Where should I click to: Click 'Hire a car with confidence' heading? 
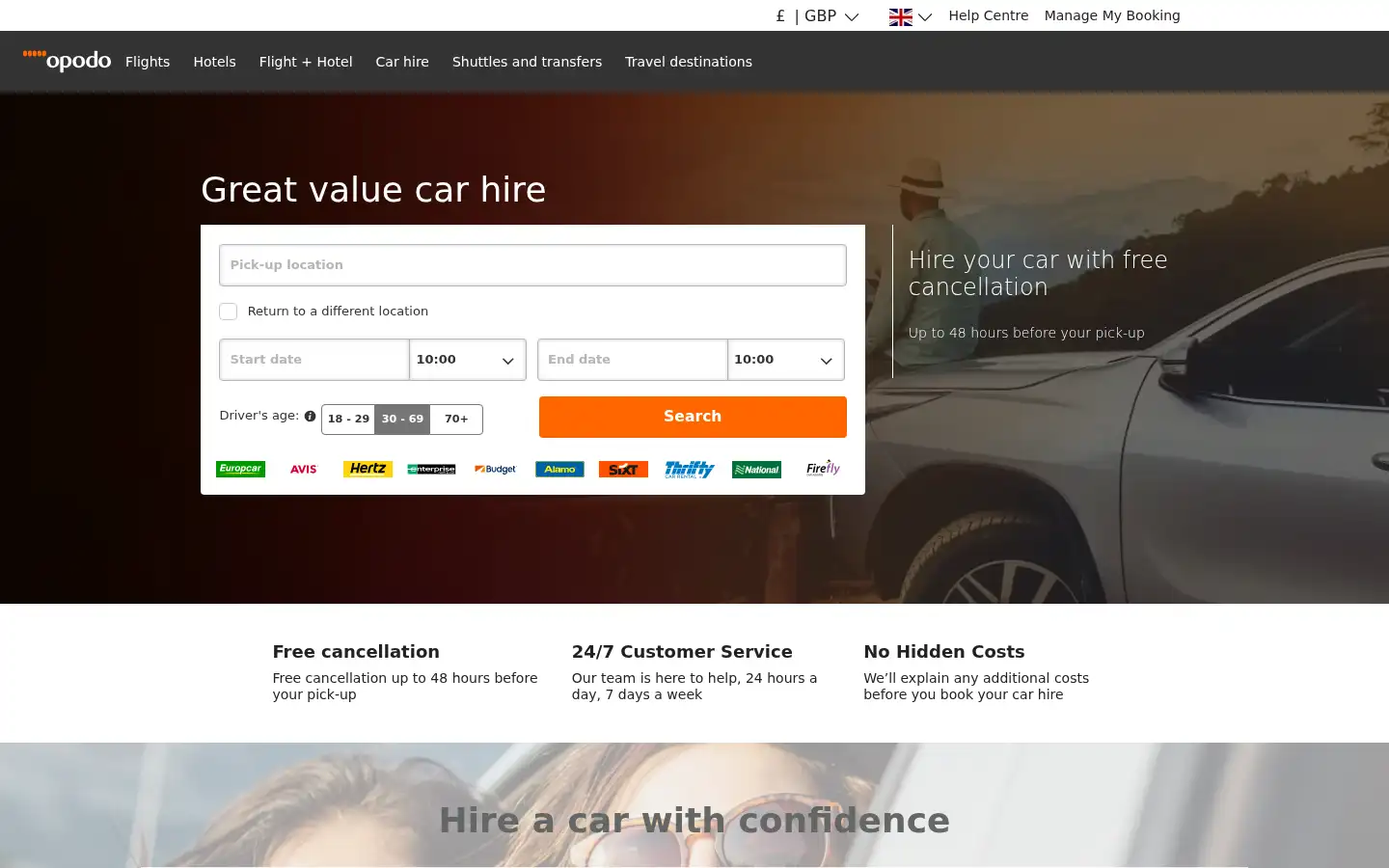click(x=694, y=821)
